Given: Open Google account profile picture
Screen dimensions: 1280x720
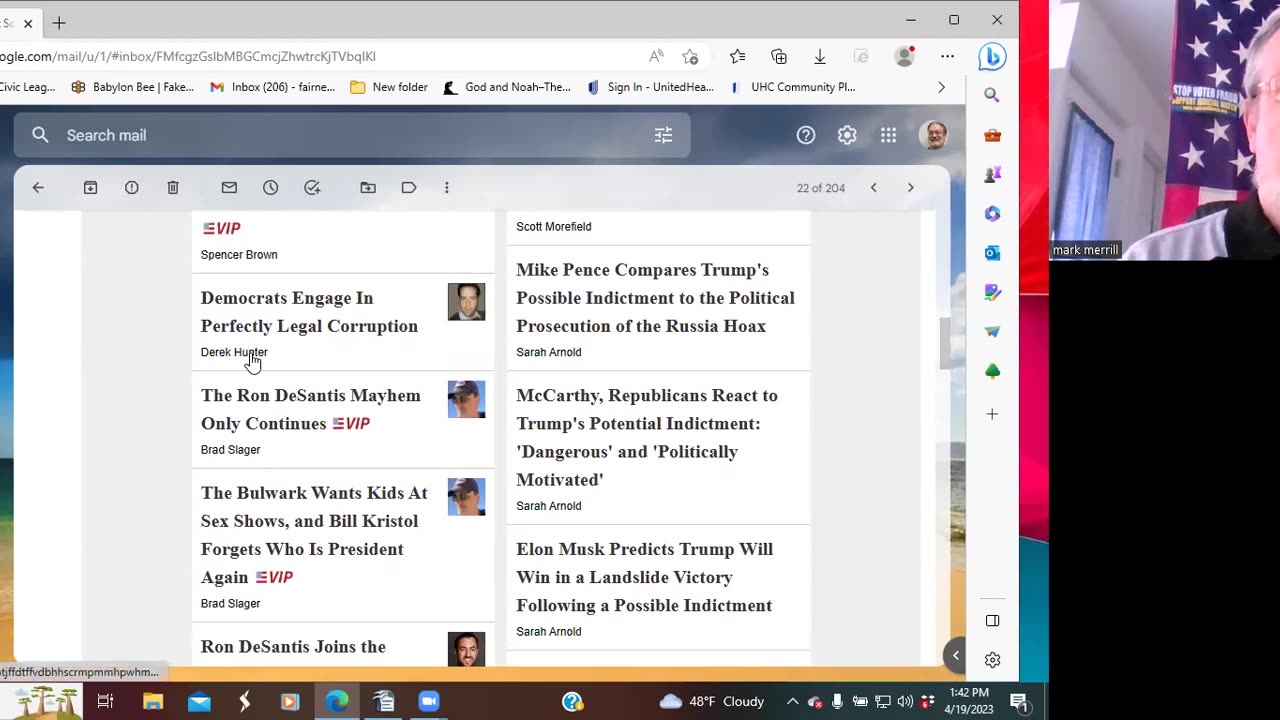Looking at the screenshot, I should [x=933, y=135].
